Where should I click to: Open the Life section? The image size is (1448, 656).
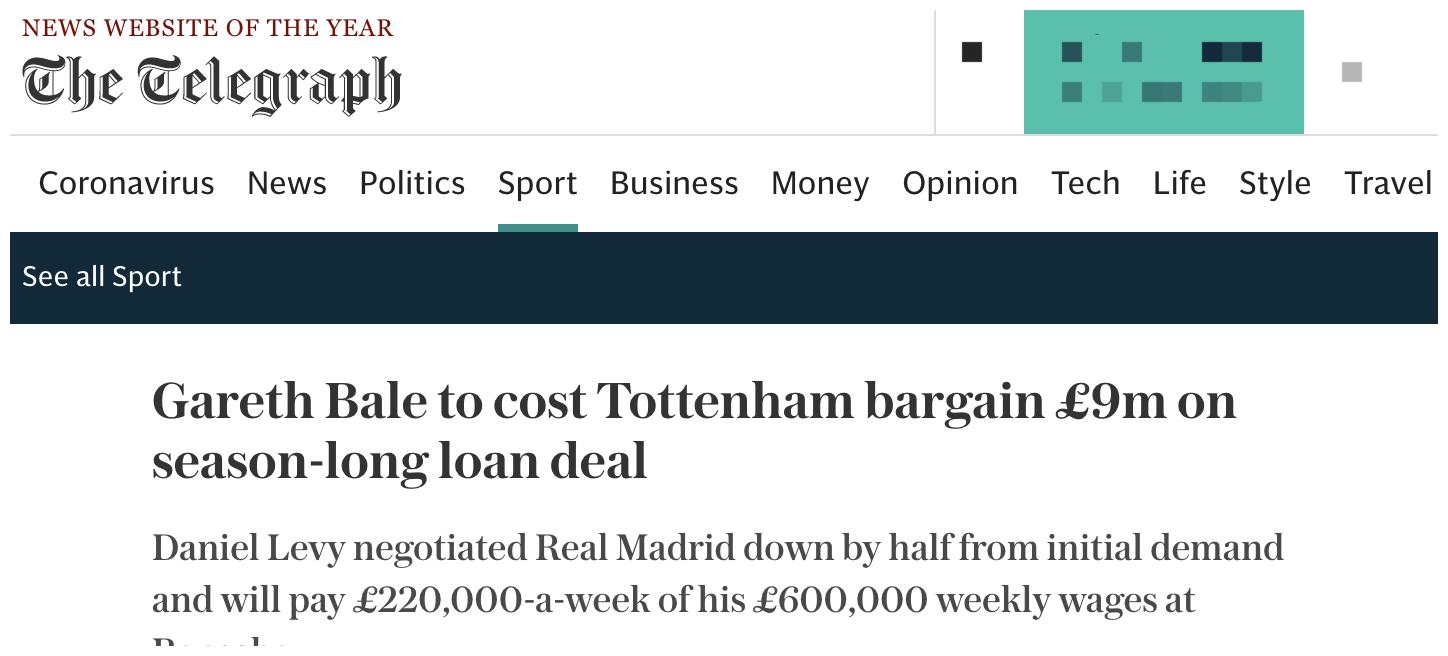pos(1179,183)
